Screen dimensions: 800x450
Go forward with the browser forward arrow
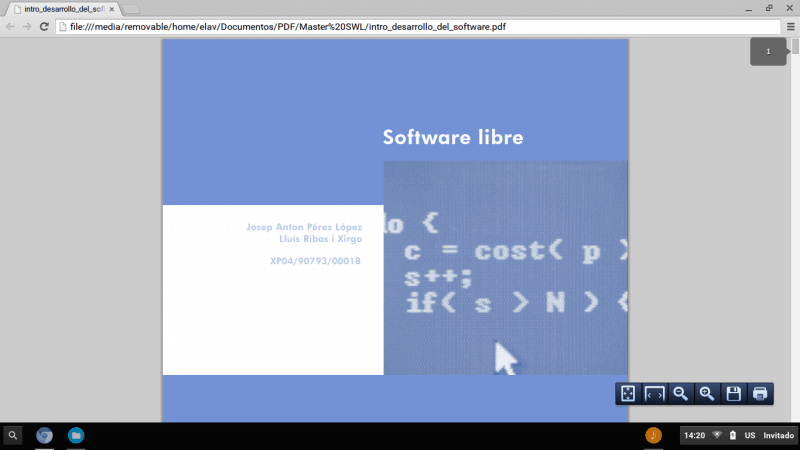[27, 27]
